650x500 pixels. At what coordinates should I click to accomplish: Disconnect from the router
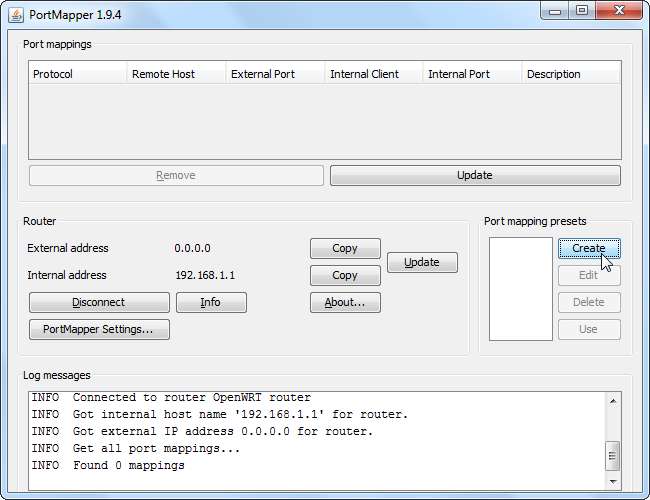pyautogui.click(x=99, y=302)
